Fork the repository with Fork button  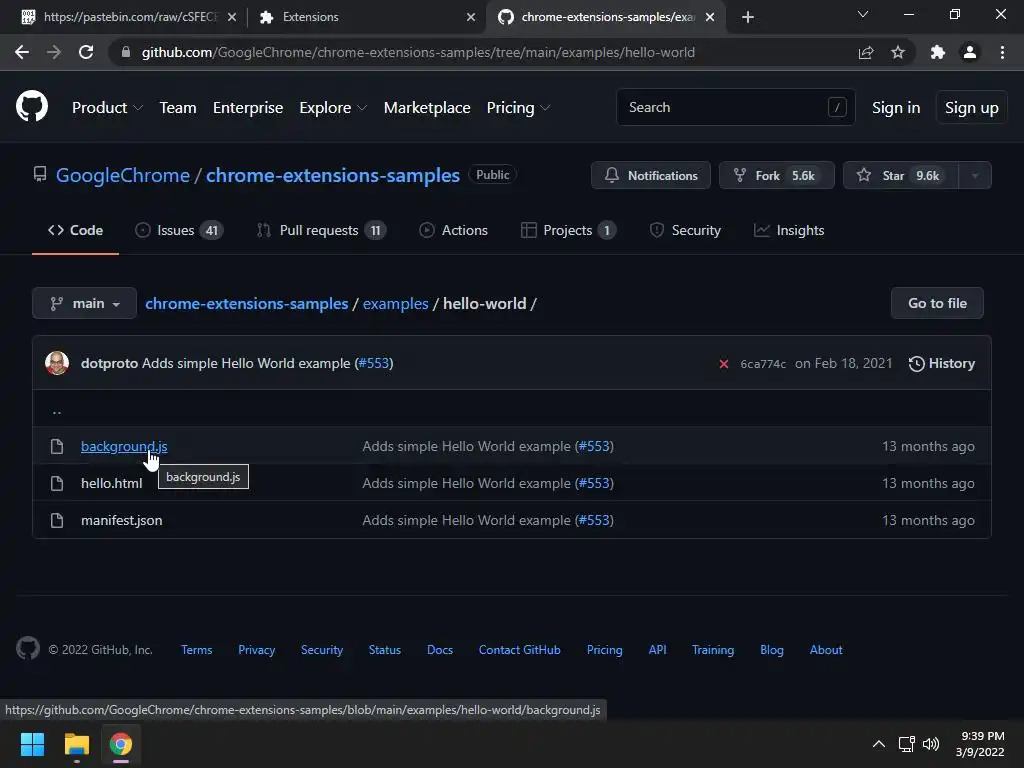point(776,175)
